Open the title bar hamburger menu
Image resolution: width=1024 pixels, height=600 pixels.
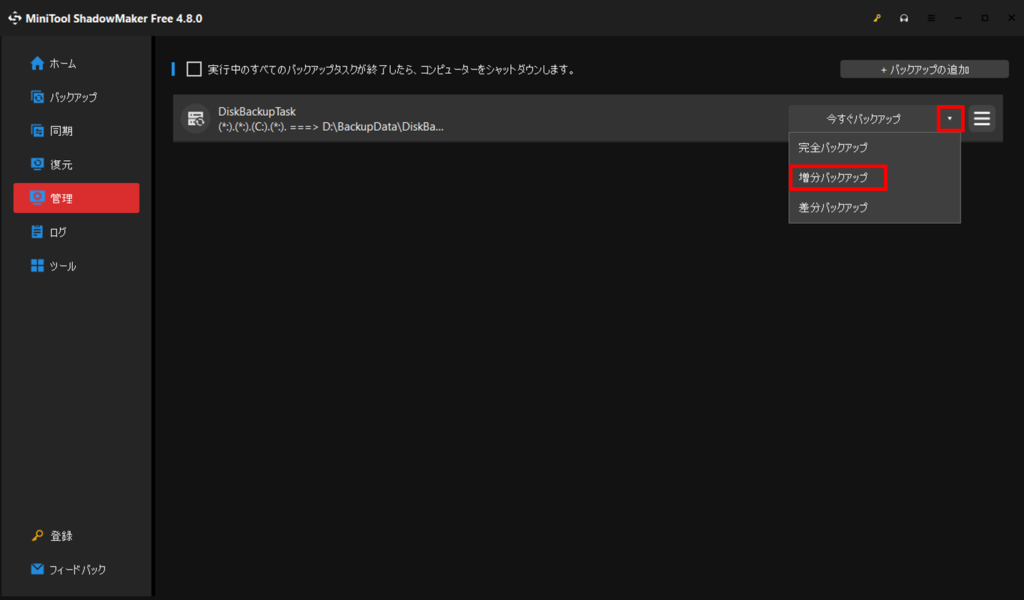(x=931, y=18)
